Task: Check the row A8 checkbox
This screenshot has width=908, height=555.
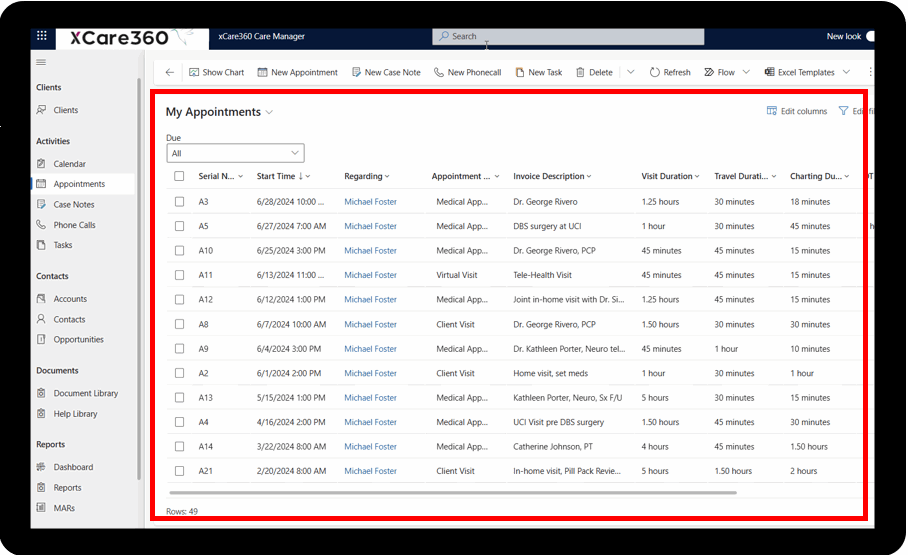Action: pyautogui.click(x=180, y=324)
